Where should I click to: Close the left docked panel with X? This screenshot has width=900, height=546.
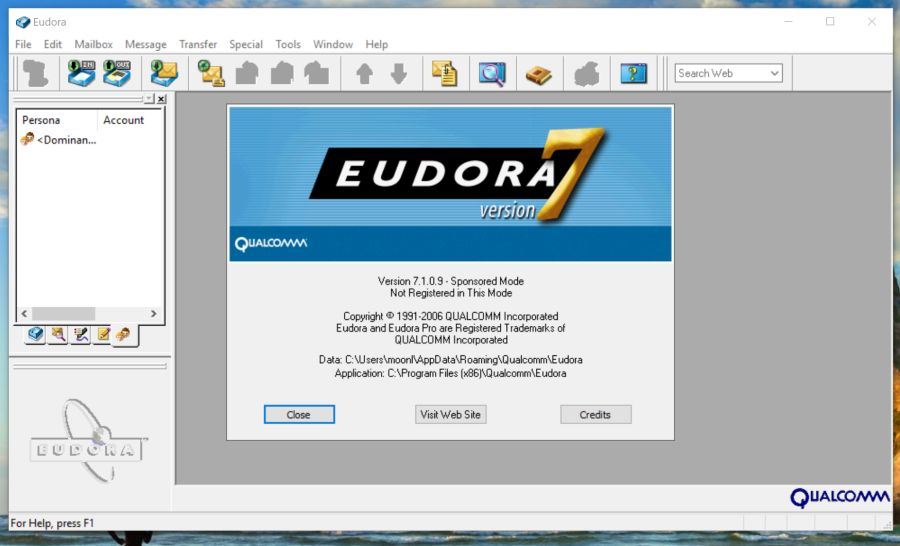click(x=161, y=99)
